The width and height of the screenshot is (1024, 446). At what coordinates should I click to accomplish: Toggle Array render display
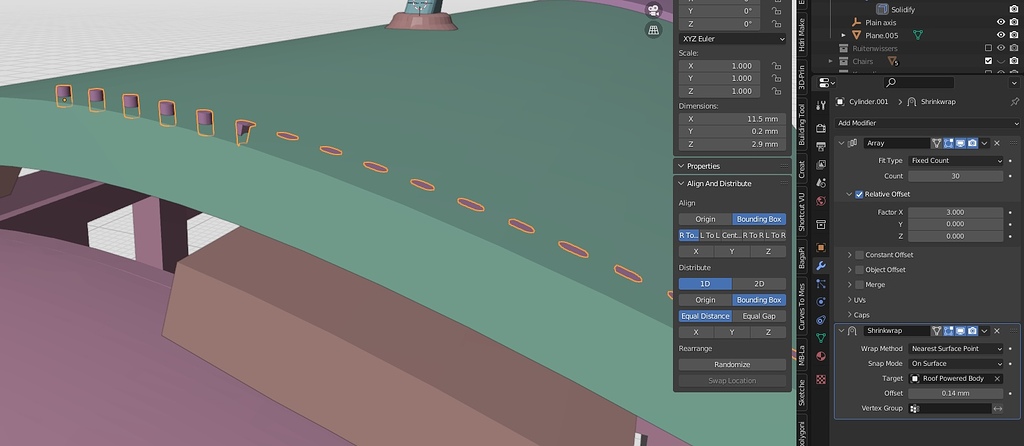pyautogui.click(x=972, y=143)
